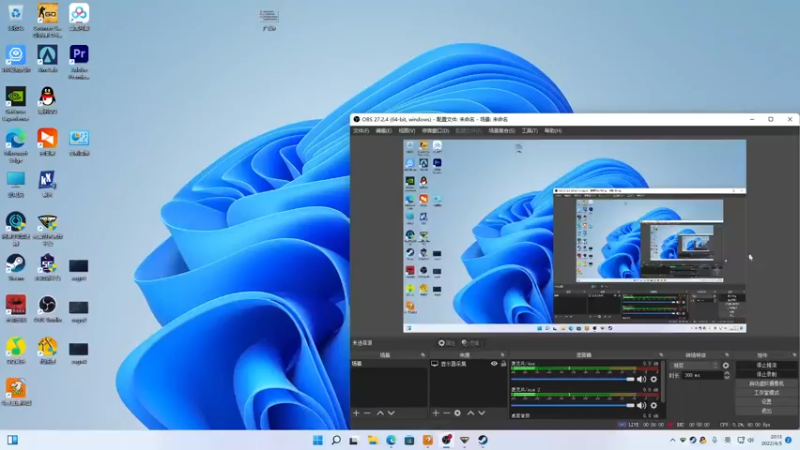Select Microsoft Edge desktop shortcut
This screenshot has width=800, height=450.
pyautogui.click(x=16, y=145)
